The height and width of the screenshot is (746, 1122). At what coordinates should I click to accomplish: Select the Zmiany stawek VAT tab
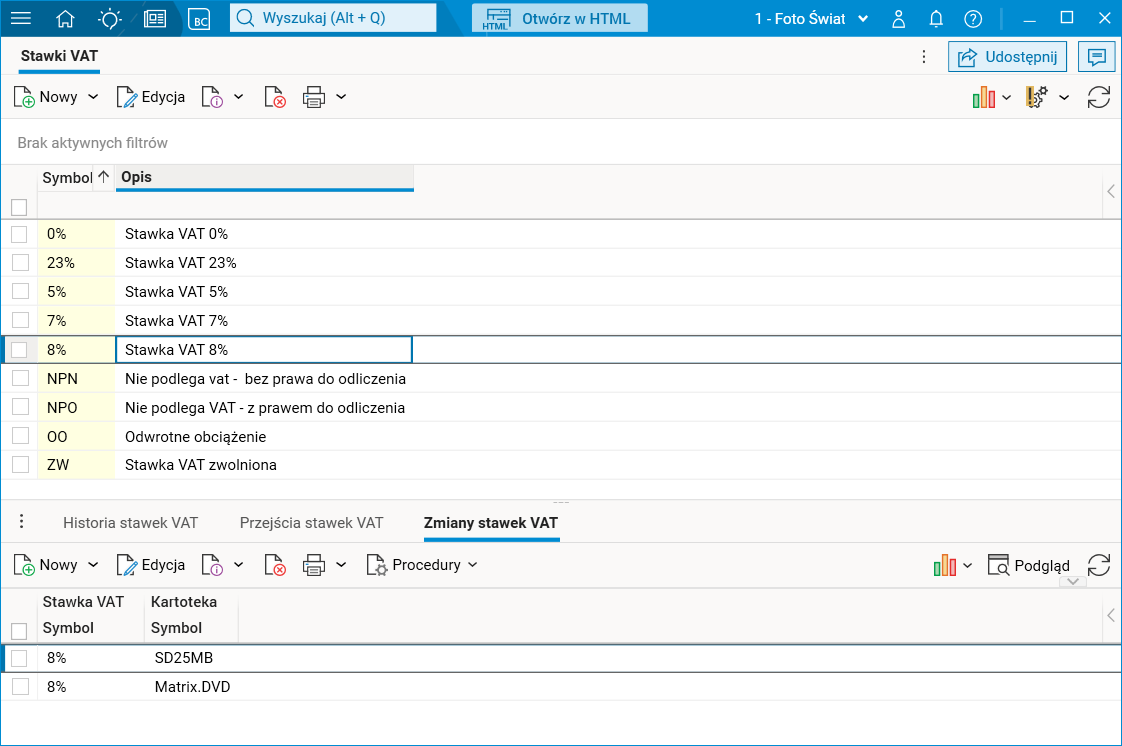[491, 523]
